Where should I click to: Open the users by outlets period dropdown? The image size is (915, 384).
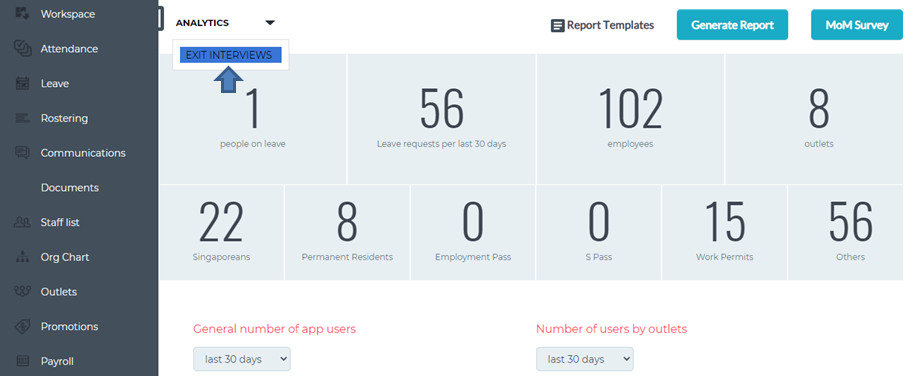585,359
